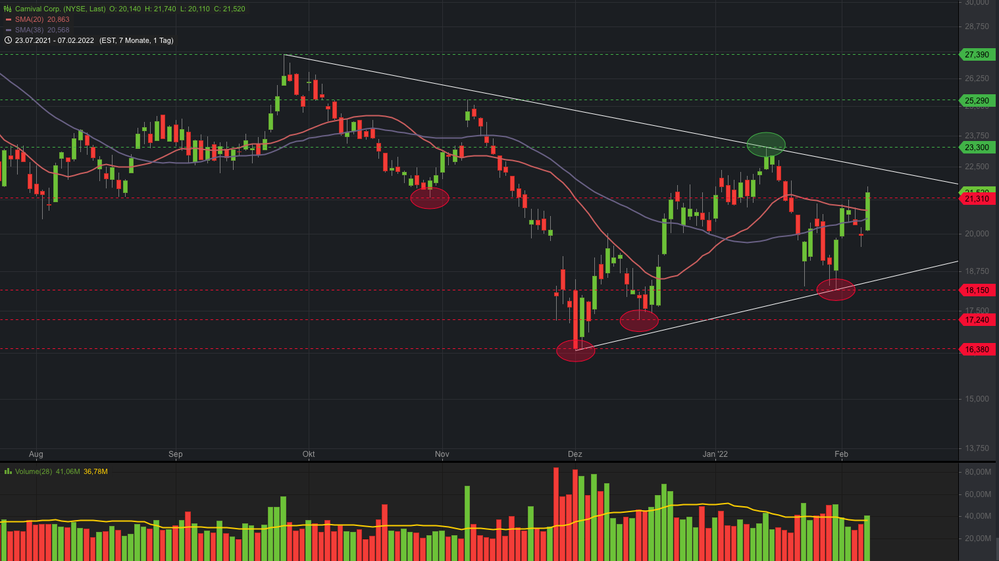The height and width of the screenshot is (561, 999).
Task: Click the clock icon next to date range
Action: click(x=7, y=40)
